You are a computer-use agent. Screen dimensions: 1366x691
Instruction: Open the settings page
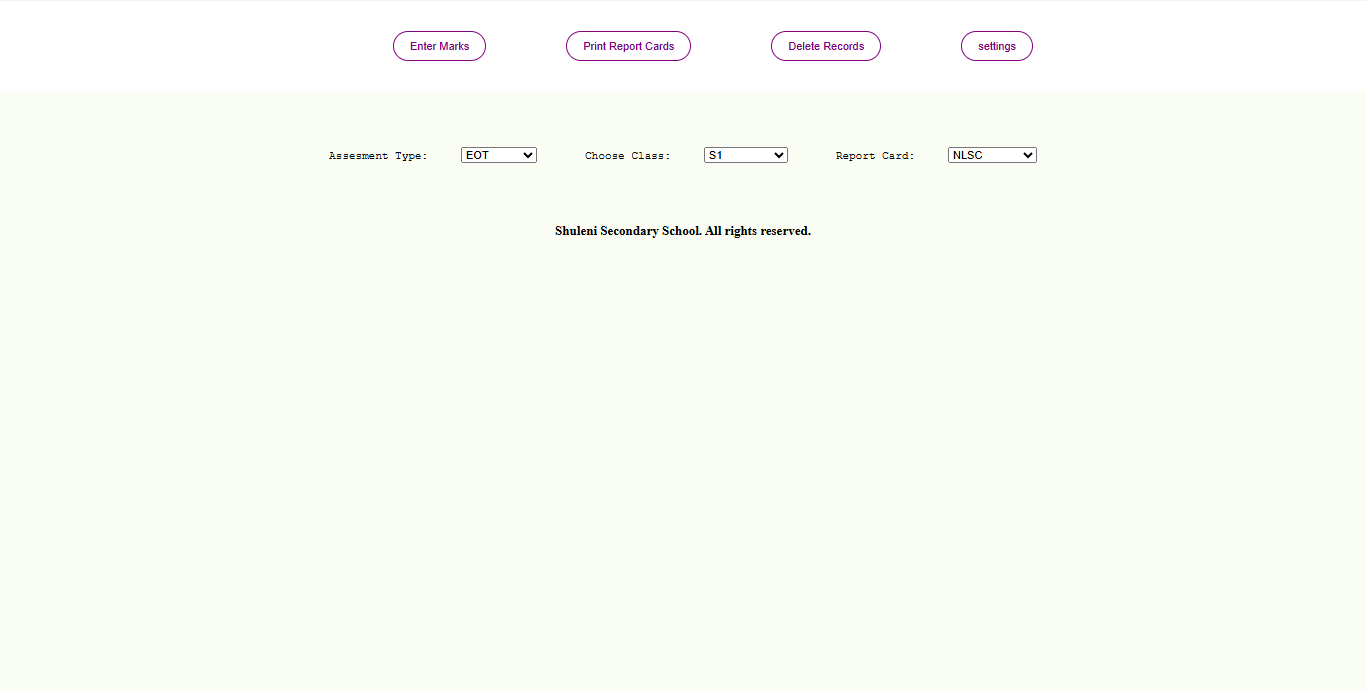pyautogui.click(x=996, y=46)
